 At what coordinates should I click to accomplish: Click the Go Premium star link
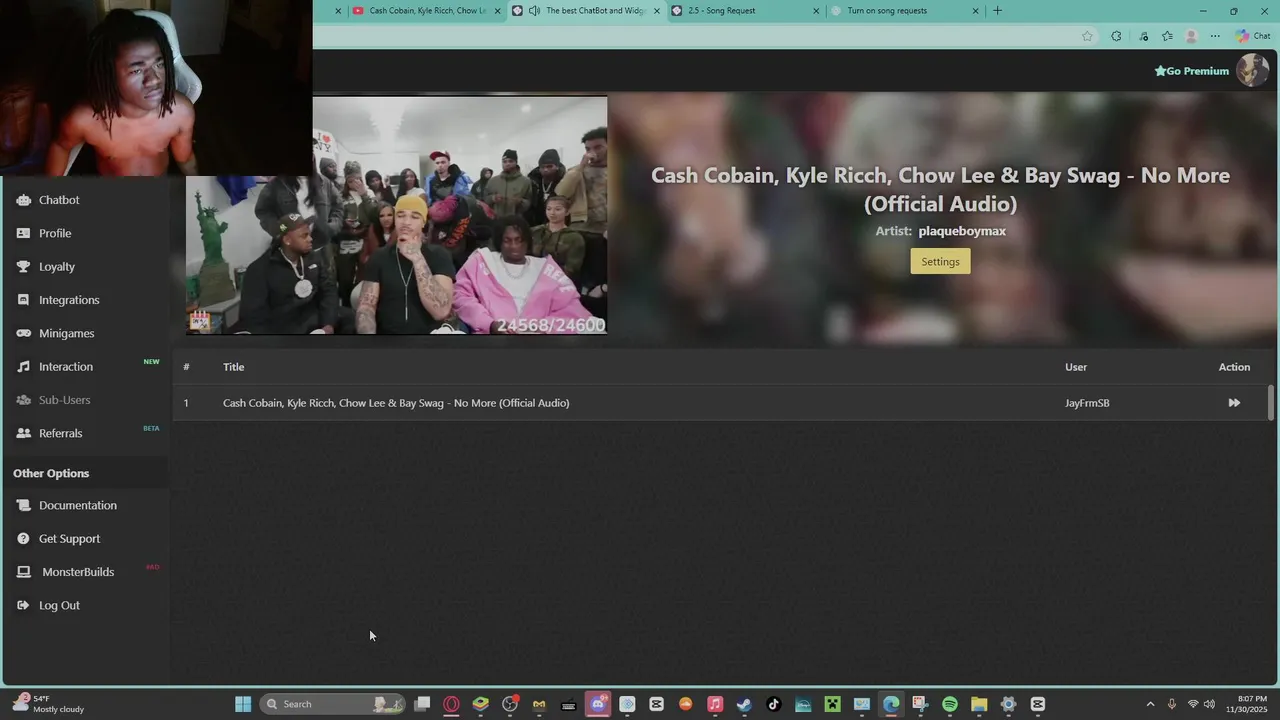click(x=1191, y=71)
